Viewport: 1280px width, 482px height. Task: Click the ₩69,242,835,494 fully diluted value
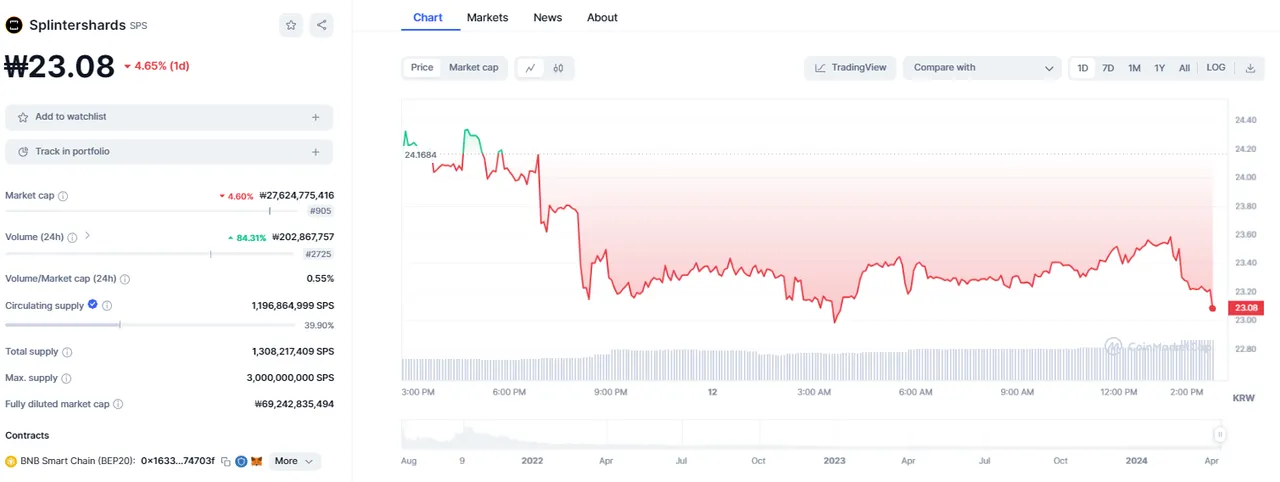point(294,404)
